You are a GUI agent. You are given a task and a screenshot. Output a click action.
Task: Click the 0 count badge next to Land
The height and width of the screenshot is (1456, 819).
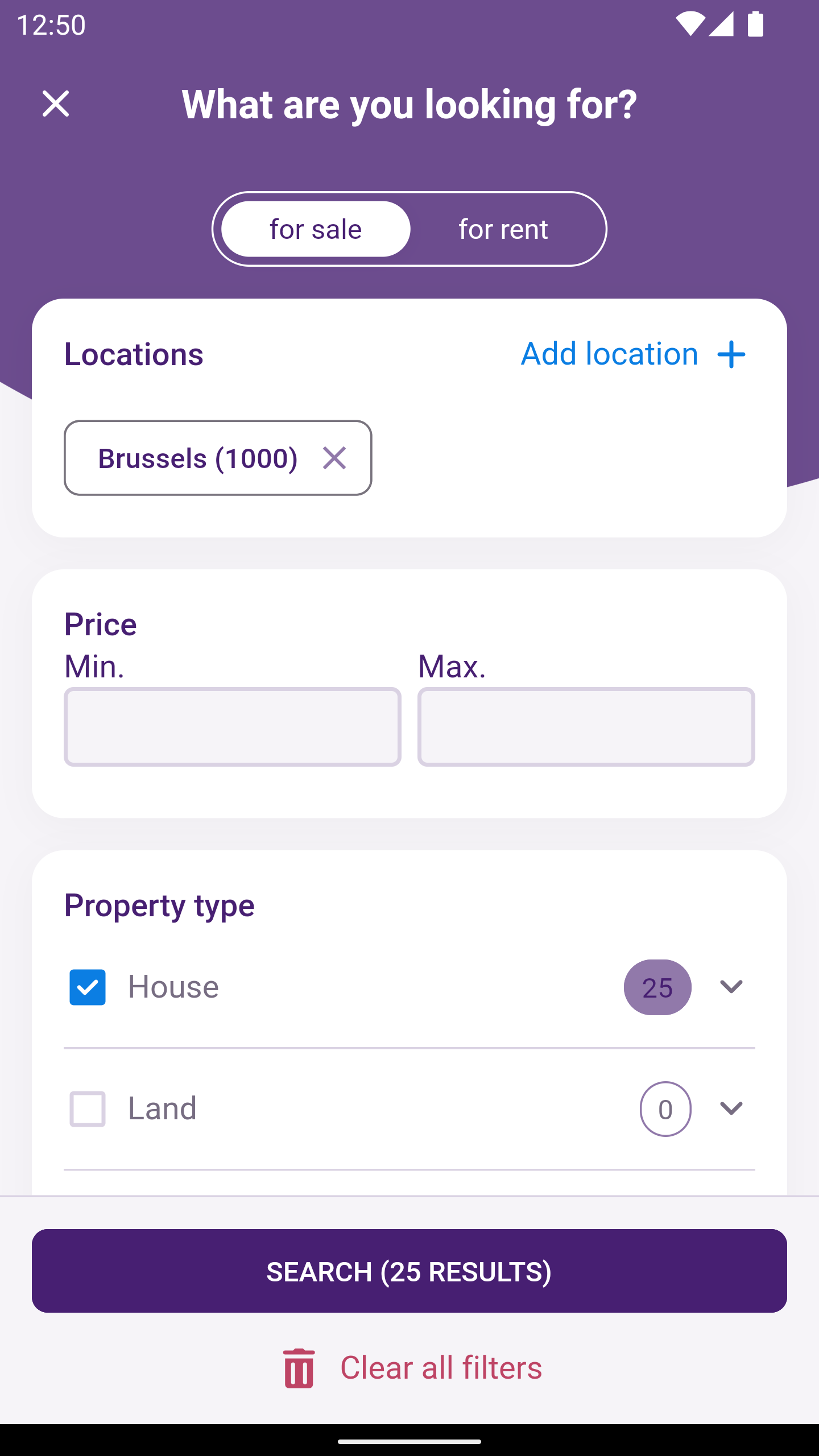pyautogui.click(x=665, y=1108)
